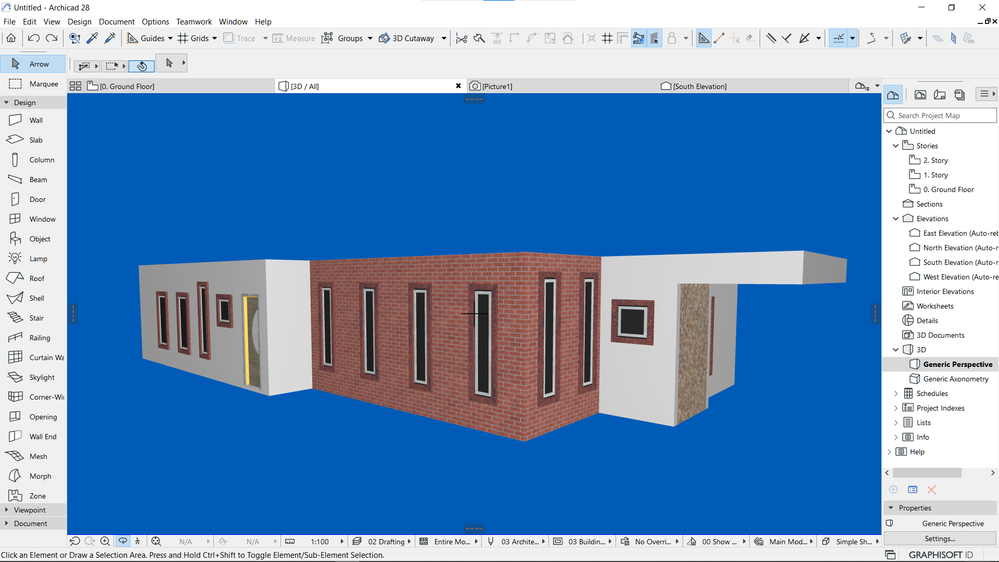Open the Teamwork menu
Image resolution: width=999 pixels, height=562 pixels.
(x=194, y=21)
